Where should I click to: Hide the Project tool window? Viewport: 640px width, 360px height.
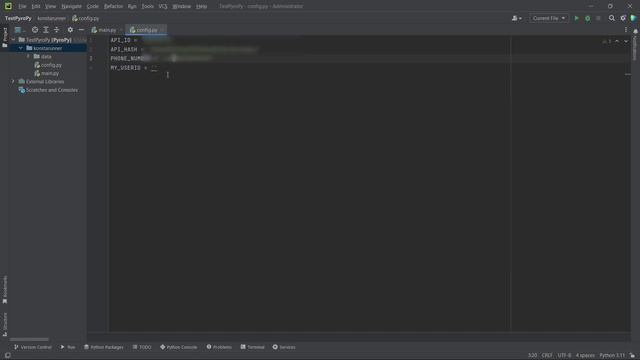(81, 30)
